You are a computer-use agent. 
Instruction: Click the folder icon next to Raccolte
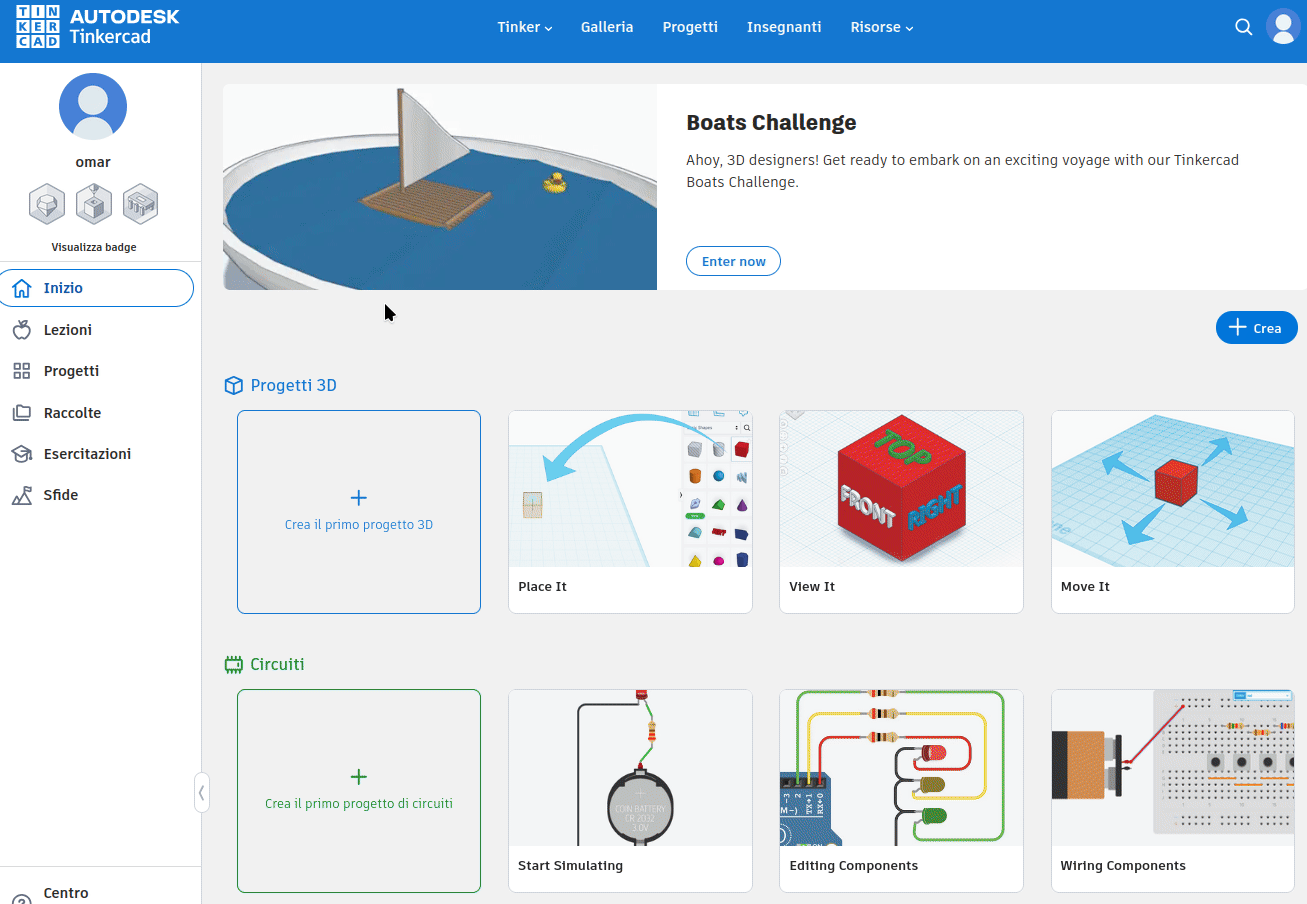point(22,413)
